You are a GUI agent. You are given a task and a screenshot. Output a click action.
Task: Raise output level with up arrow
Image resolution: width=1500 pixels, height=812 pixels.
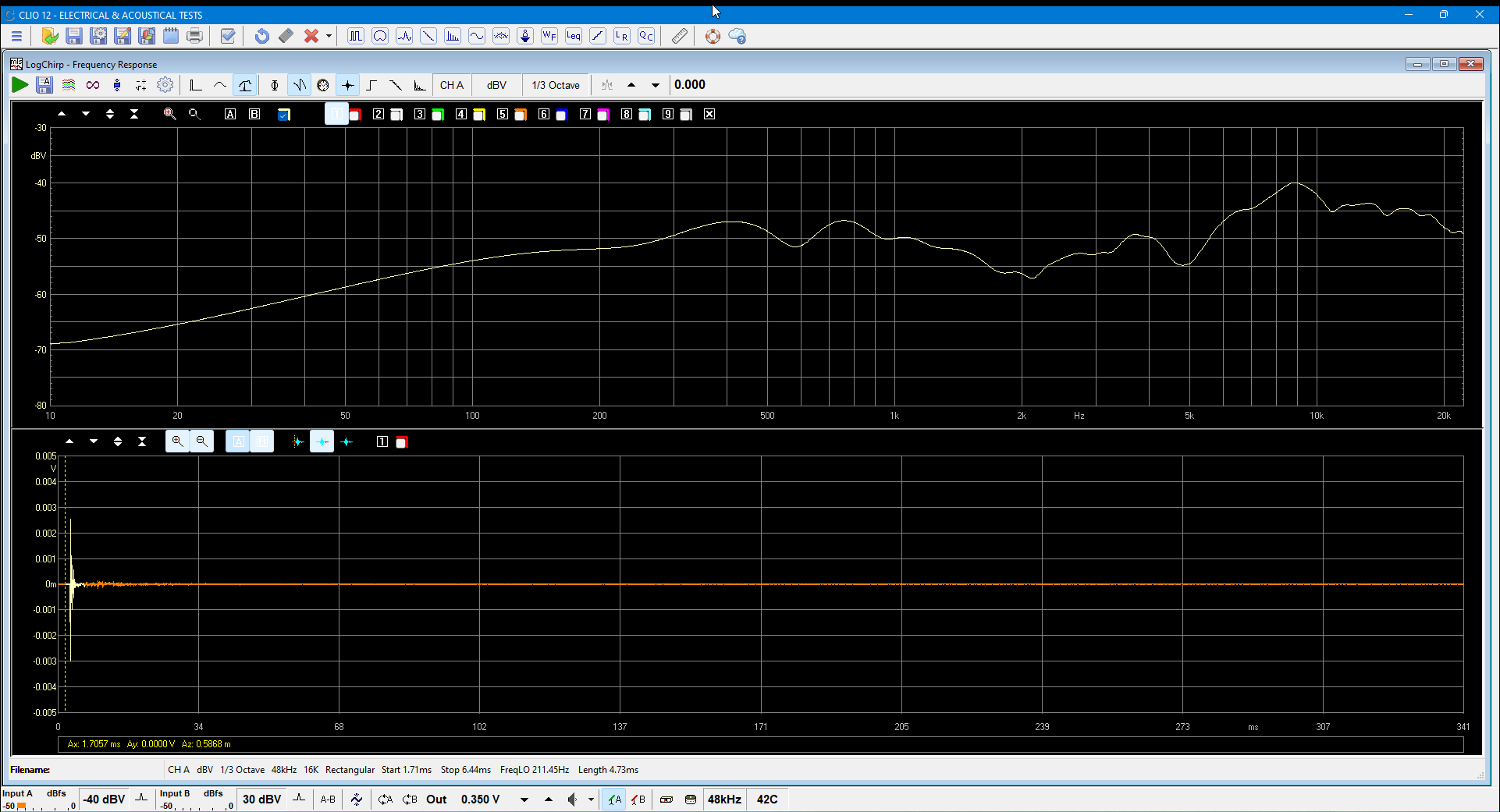click(549, 800)
